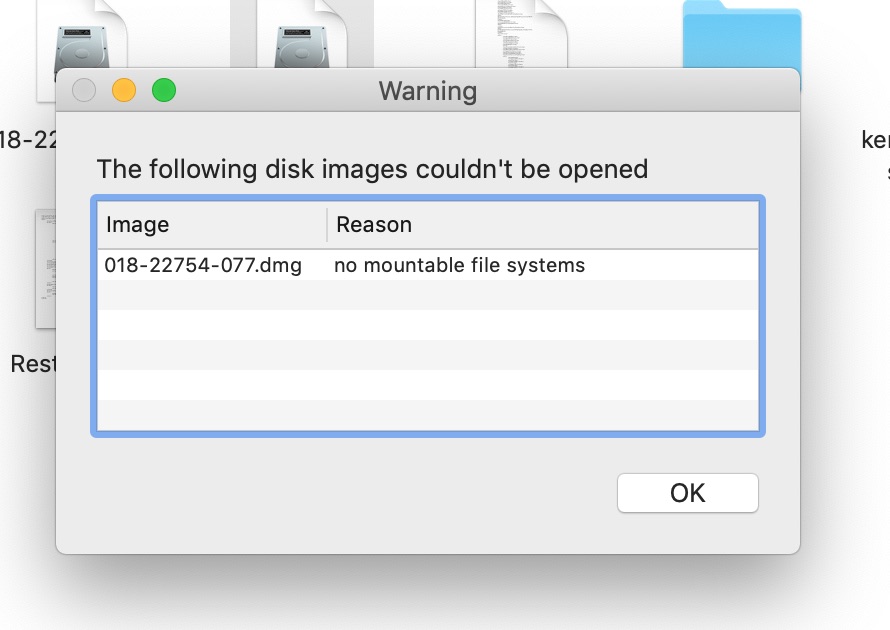Select the document thumbnail left of dialog
This screenshot has width=890, height=630.
pos(45,268)
